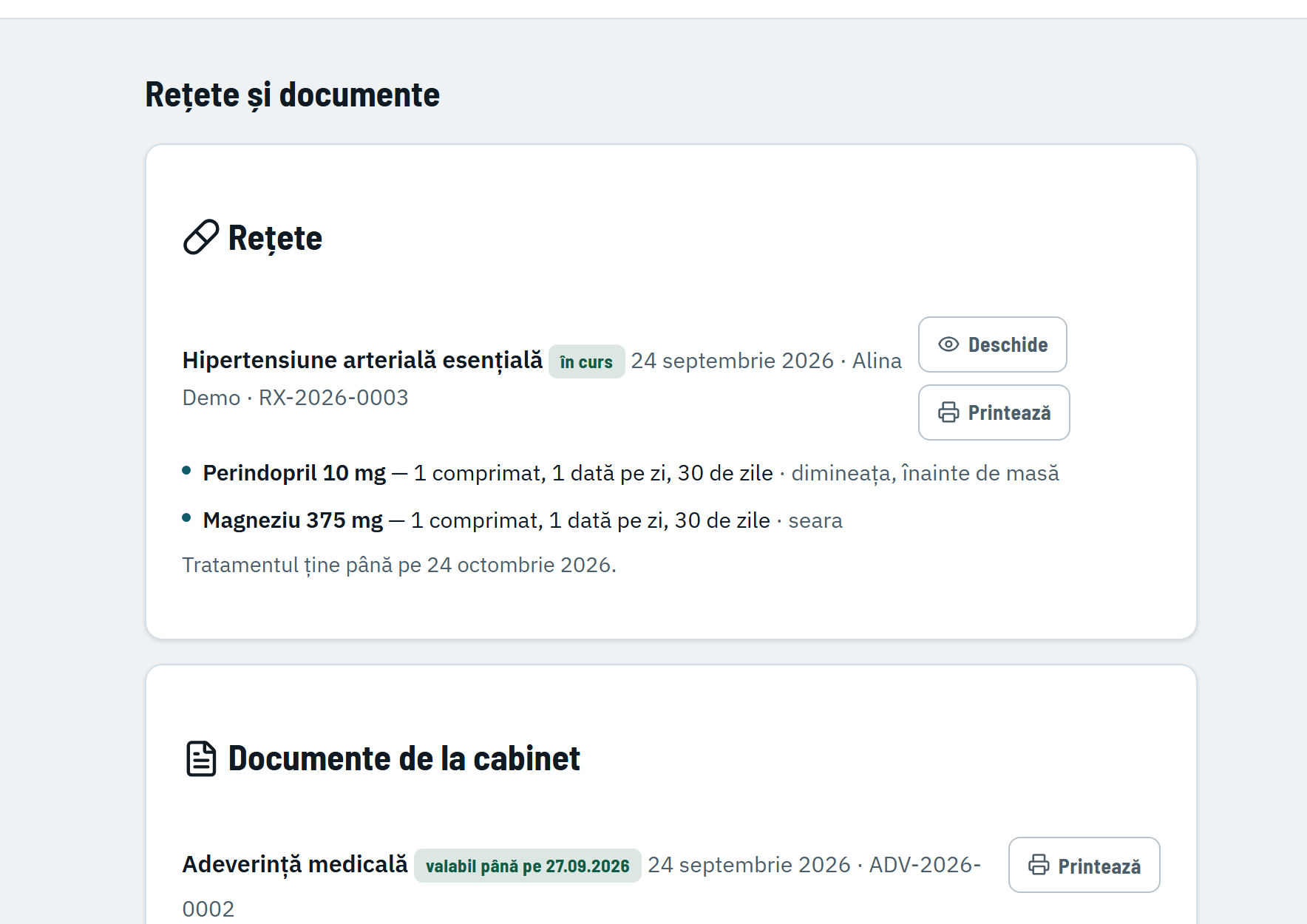Click the pill icon beside Rețete
The image size is (1307, 924).
tap(201, 237)
